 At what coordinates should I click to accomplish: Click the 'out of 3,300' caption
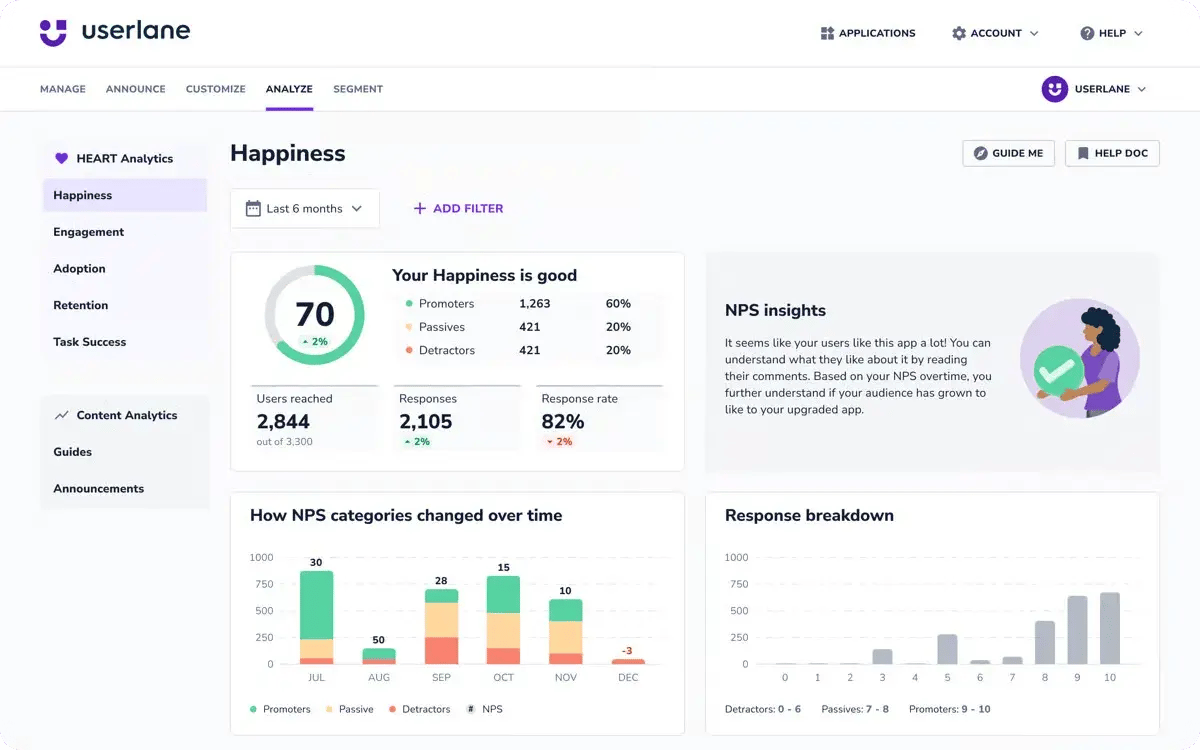(285, 442)
